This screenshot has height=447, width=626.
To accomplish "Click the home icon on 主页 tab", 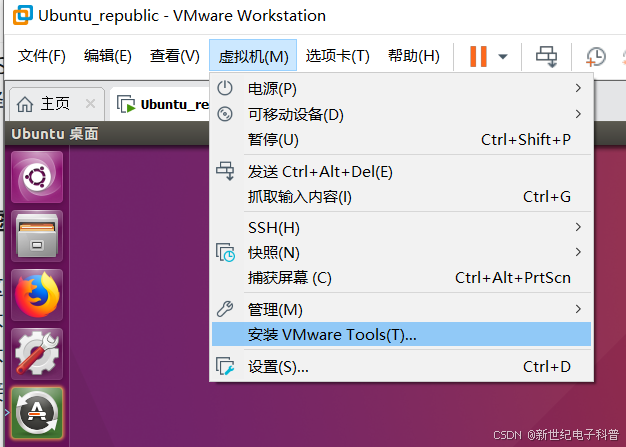I will point(25,104).
